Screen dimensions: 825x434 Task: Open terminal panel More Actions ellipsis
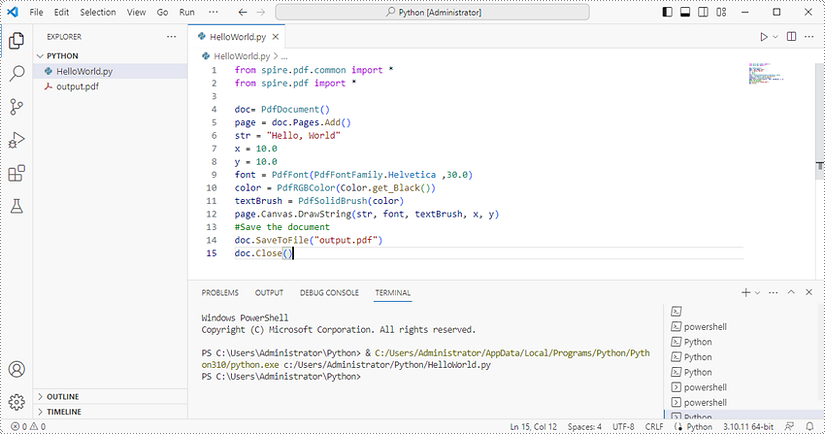point(773,292)
